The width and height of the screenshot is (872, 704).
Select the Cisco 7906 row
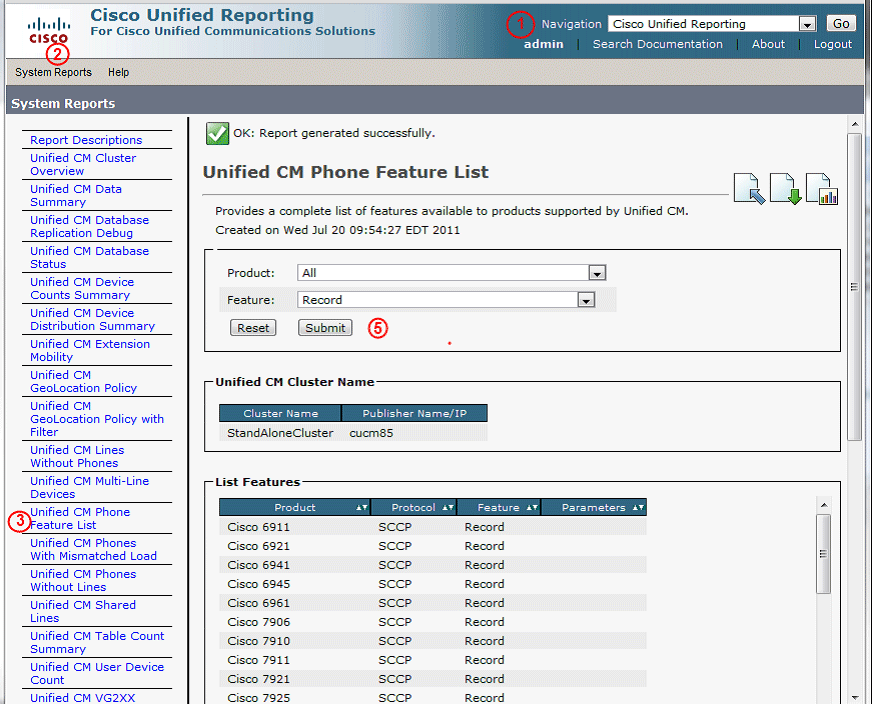click(433, 622)
